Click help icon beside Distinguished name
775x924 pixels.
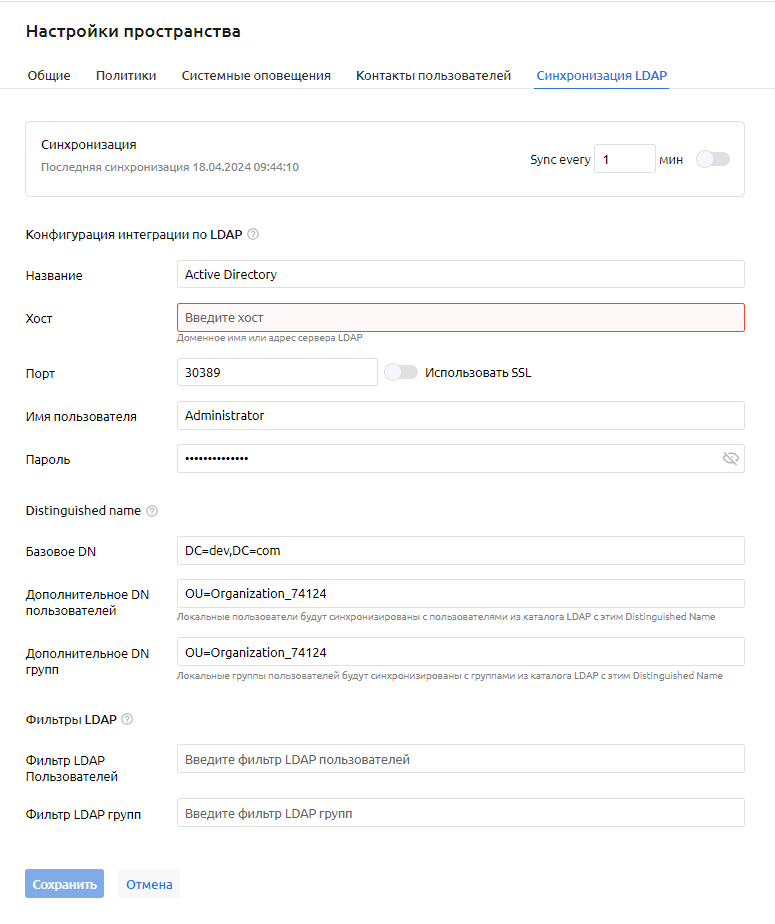[152, 511]
